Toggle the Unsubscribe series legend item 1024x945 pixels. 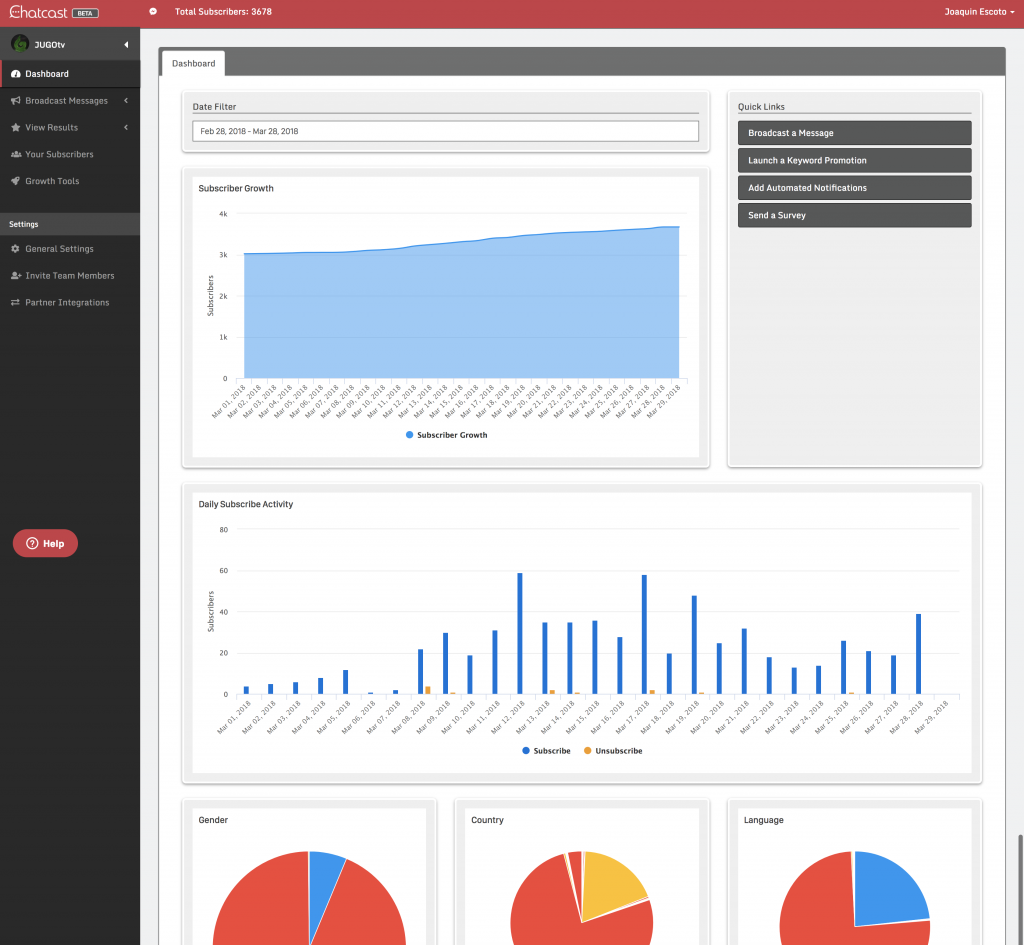[x=612, y=750]
